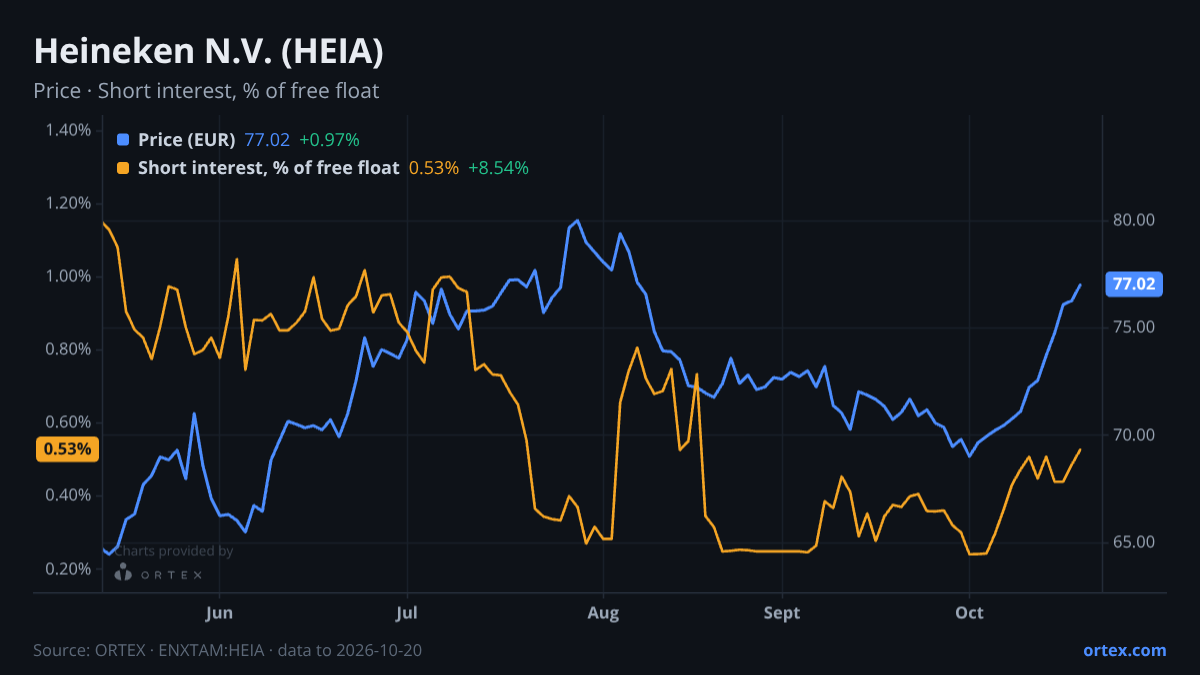1200x675 pixels.
Task: Click the blue 77.02 price badge
Action: 1134,284
